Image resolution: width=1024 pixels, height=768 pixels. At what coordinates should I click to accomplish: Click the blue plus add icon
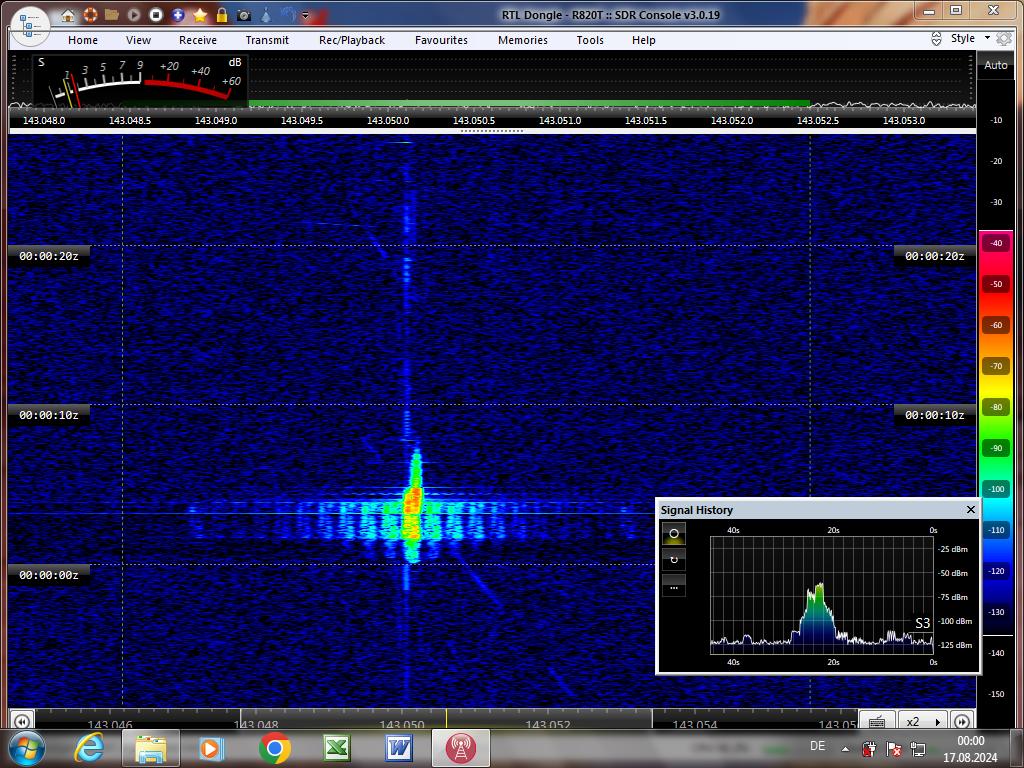pos(178,15)
